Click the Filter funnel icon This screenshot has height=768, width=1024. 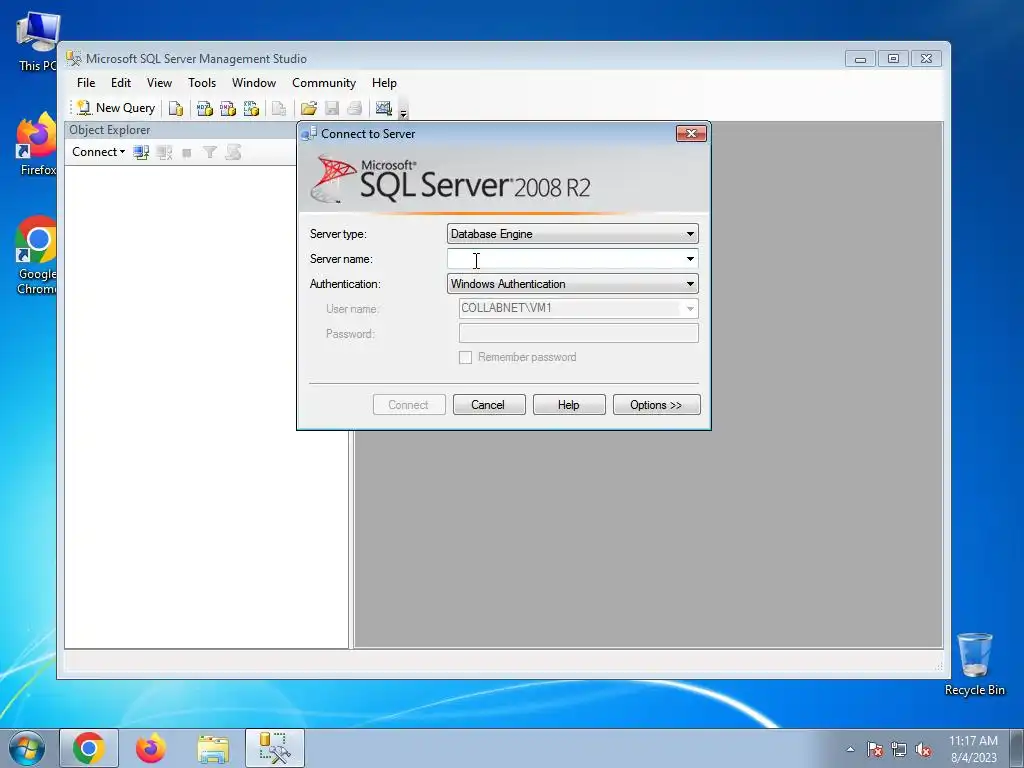pos(210,153)
